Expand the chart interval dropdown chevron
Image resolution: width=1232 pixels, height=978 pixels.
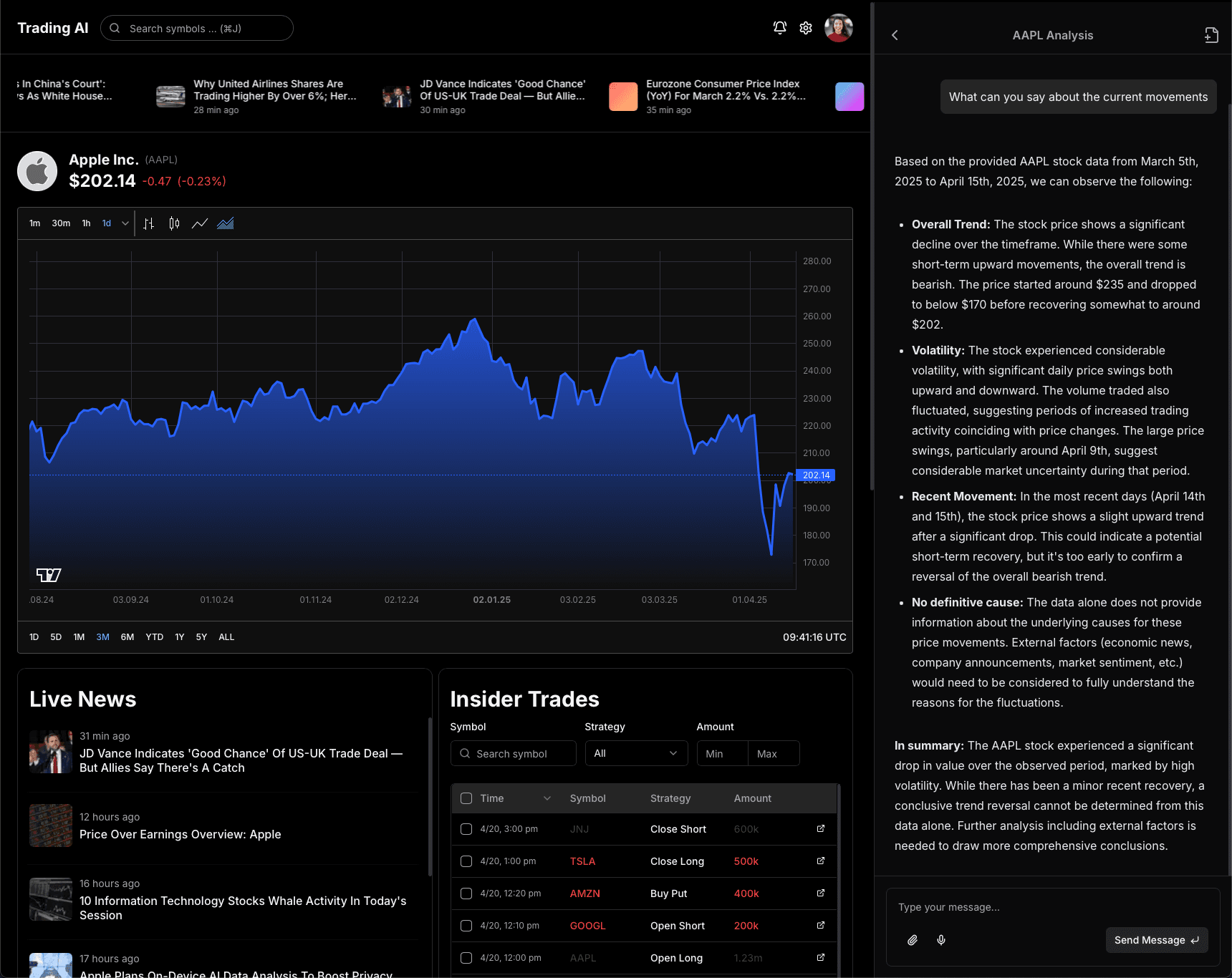click(125, 223)
